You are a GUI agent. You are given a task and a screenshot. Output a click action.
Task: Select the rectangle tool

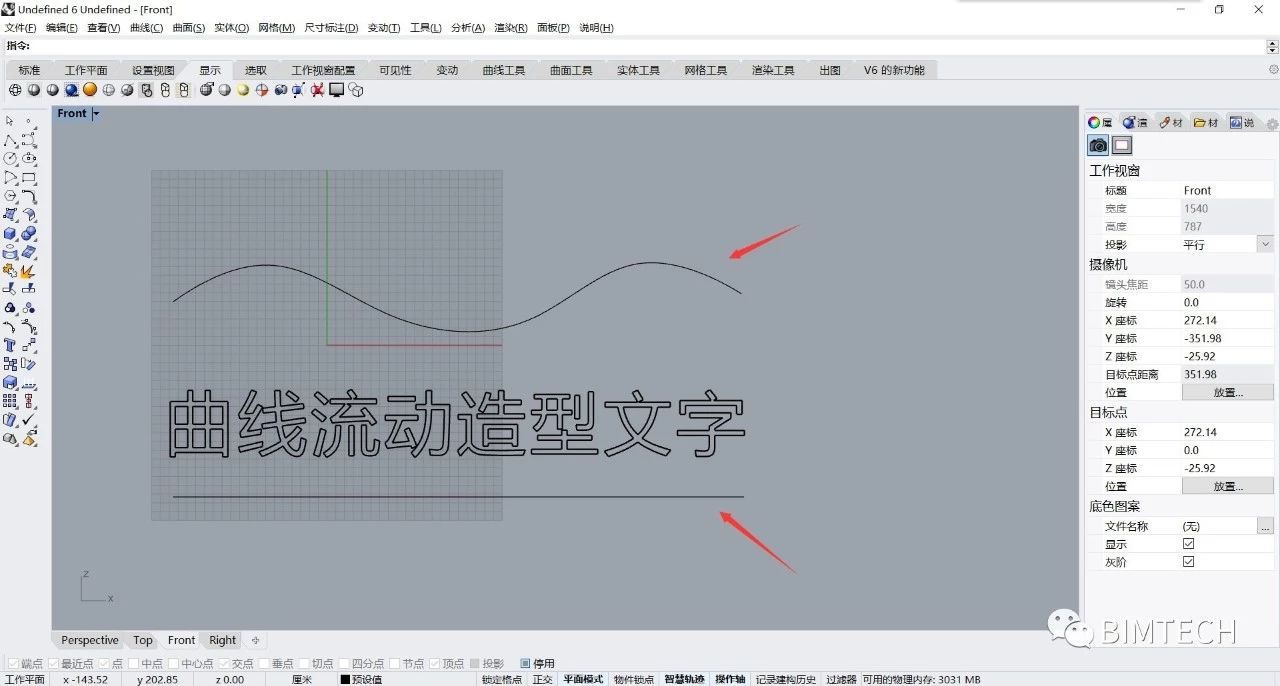click(29, 177)
